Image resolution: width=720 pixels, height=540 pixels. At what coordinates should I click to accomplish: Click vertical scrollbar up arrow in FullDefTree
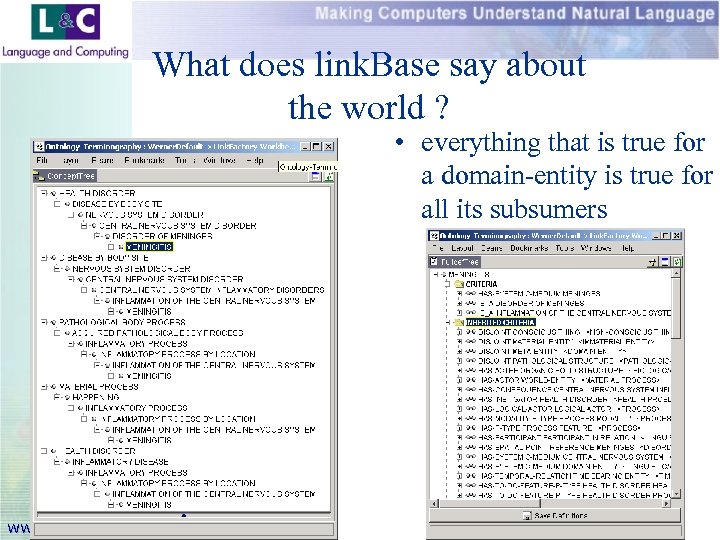(x=676, y=273)
